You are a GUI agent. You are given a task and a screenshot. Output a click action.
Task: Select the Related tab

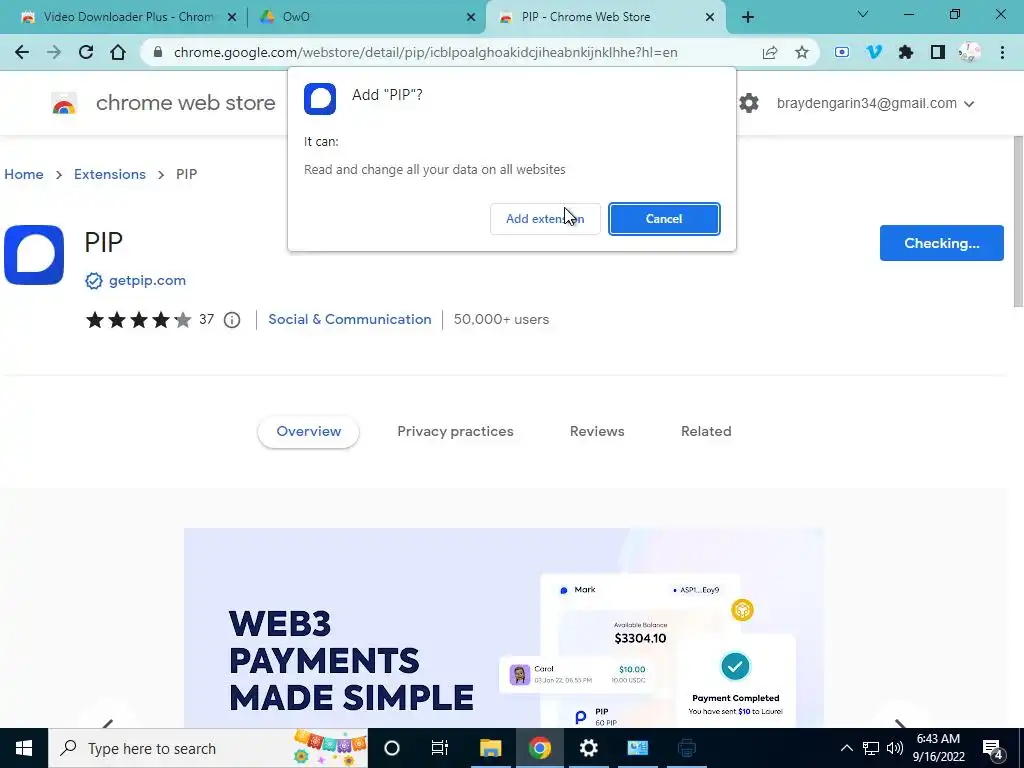point(706,432)
